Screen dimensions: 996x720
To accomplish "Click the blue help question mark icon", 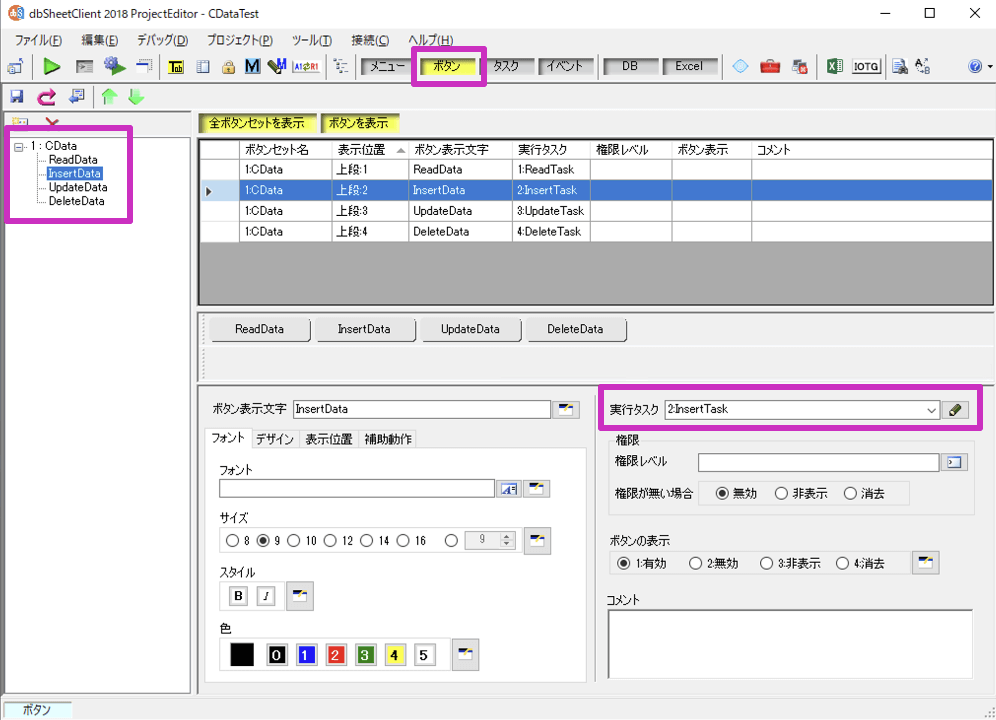I will pyautogui.click(x=975, y=67).
